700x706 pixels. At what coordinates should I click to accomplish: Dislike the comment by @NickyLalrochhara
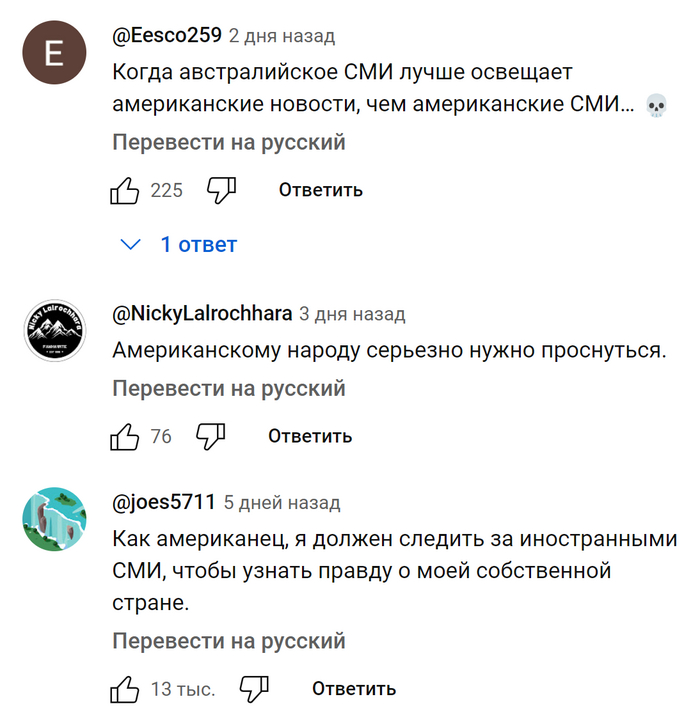coord(210,436)
